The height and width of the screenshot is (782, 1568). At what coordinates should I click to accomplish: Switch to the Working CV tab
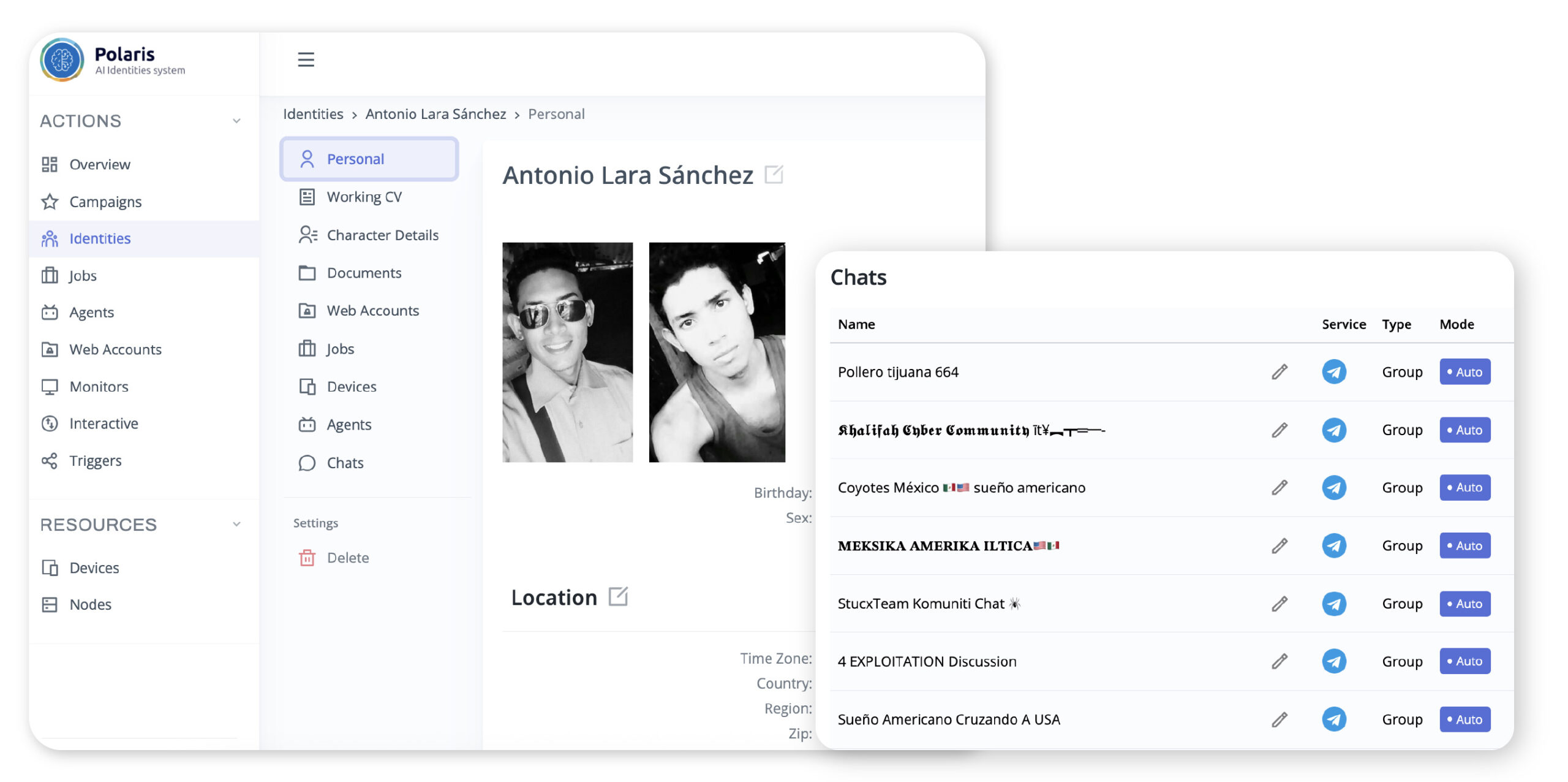click(364, 197)
